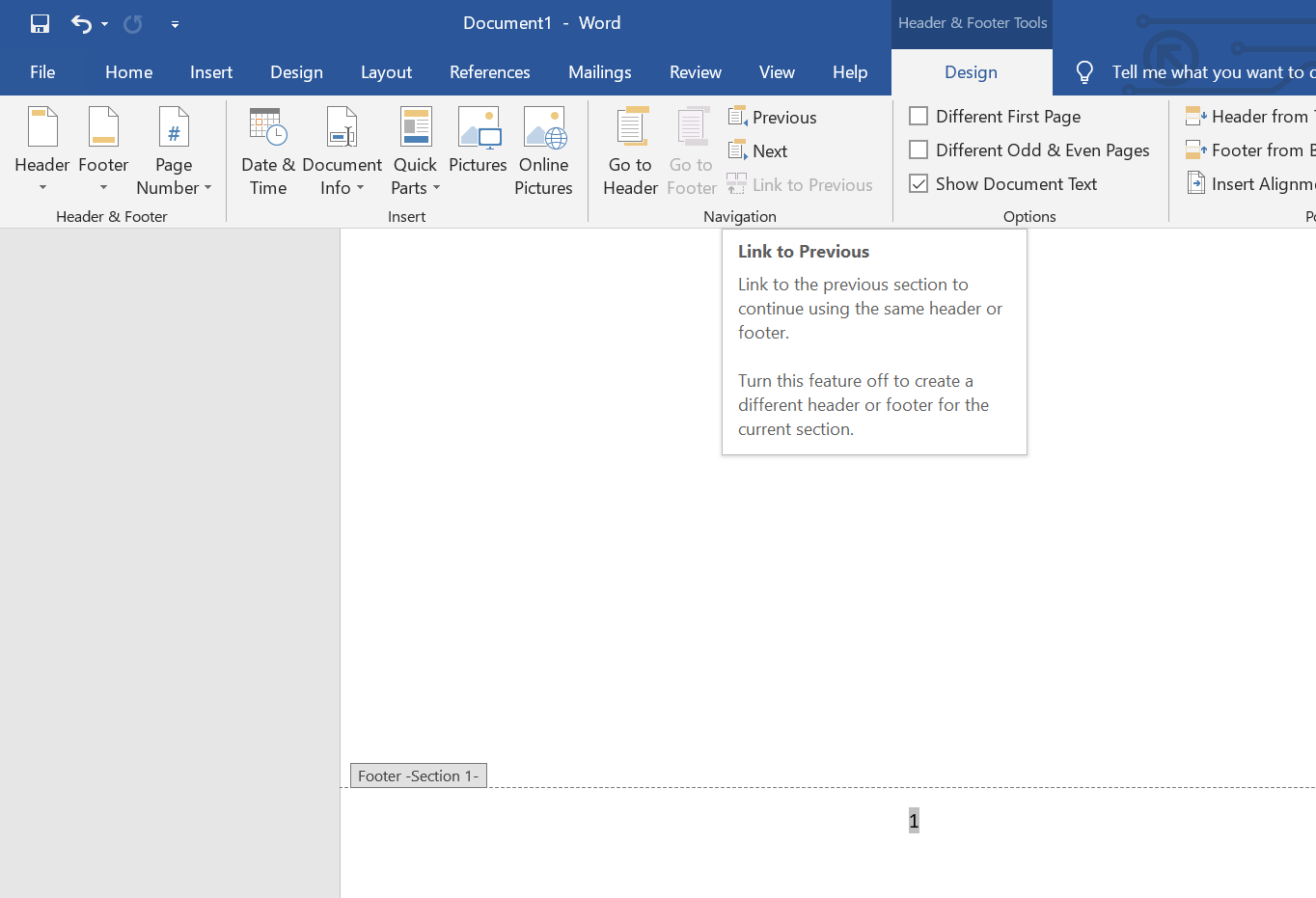Jump to Previous header or footer

(x=773, y=117)
